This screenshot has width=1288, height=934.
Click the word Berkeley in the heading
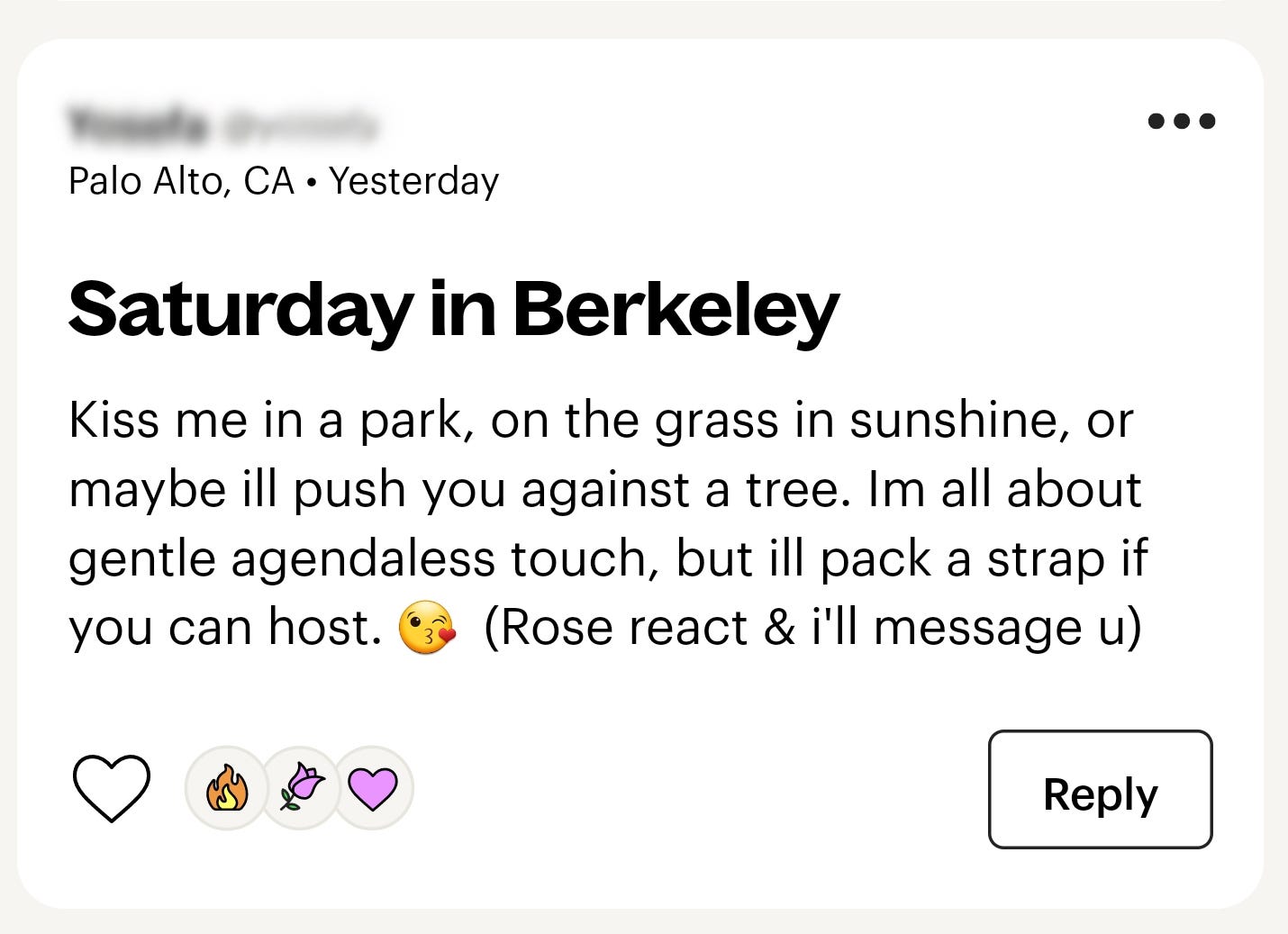pos(676,309)
